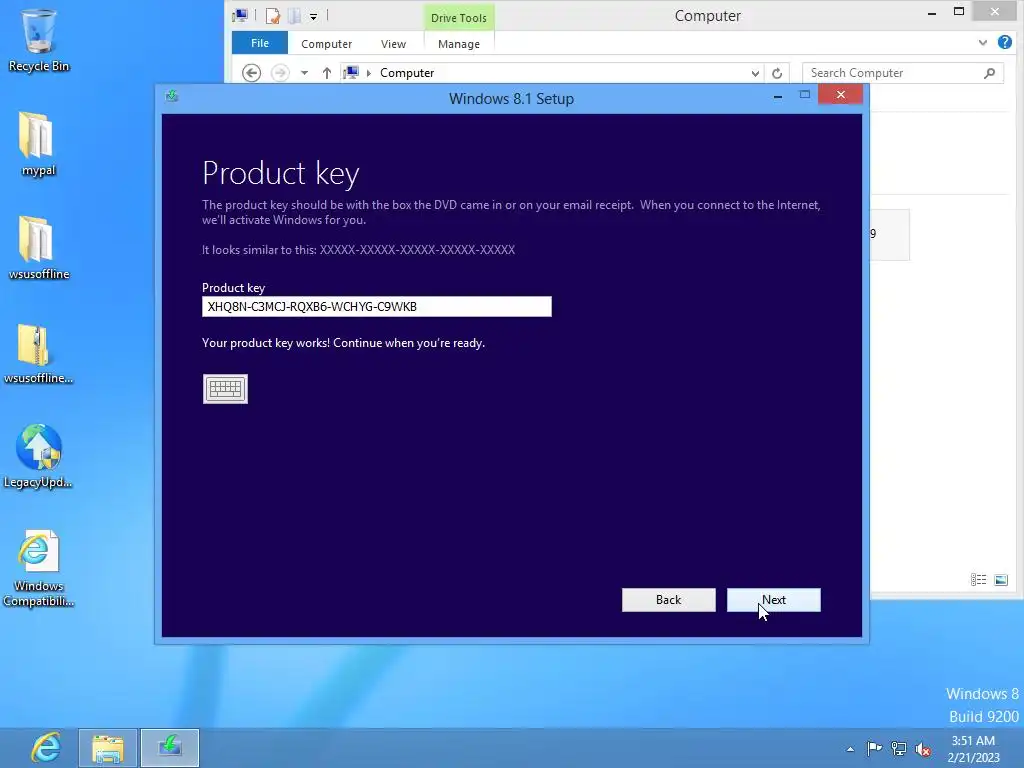Click New folder icon in quick access toolbar
1024x768 pixels.
[295, 16]
